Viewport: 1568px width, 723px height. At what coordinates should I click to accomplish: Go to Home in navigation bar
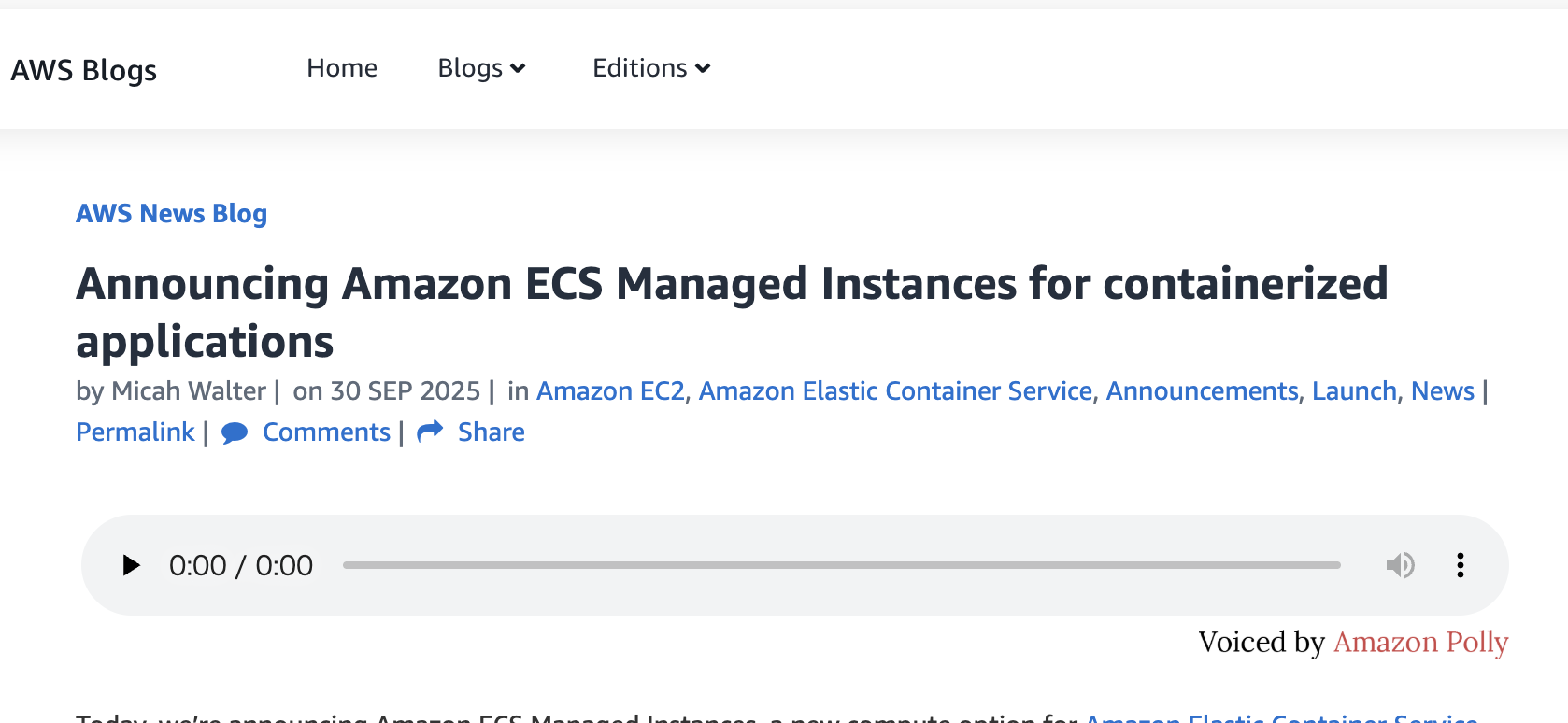(x=342, y=68)
